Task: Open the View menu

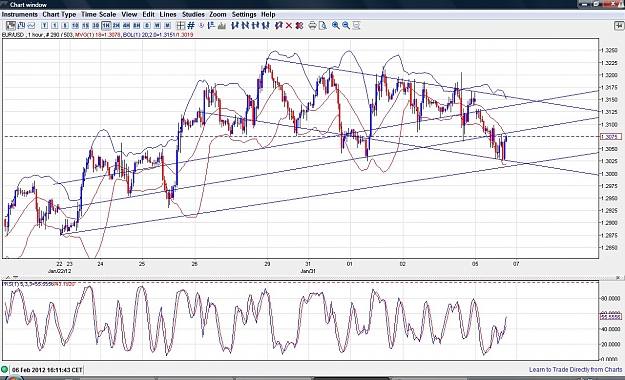Action: click(129, 14)
